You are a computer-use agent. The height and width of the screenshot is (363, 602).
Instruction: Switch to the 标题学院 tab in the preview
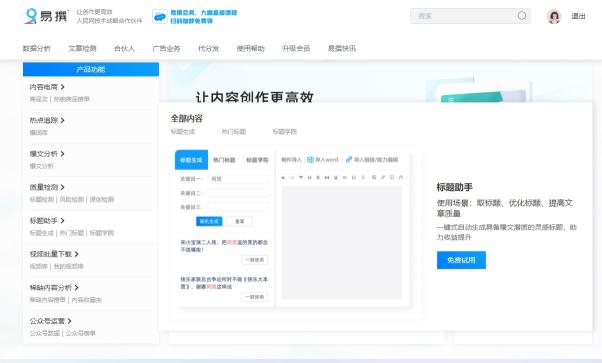click(x=257, y=160)
